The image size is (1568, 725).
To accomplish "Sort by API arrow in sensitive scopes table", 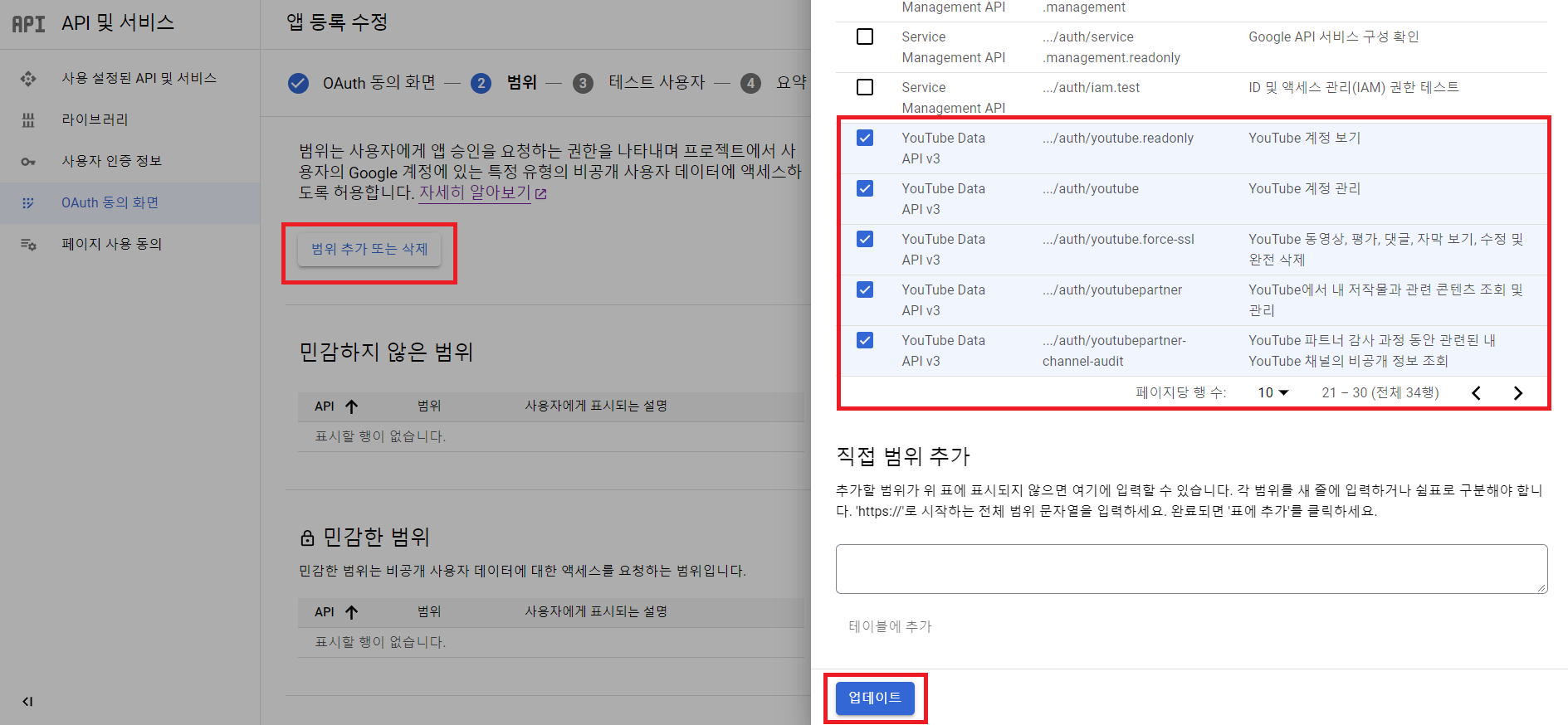I will pos(352,612).
